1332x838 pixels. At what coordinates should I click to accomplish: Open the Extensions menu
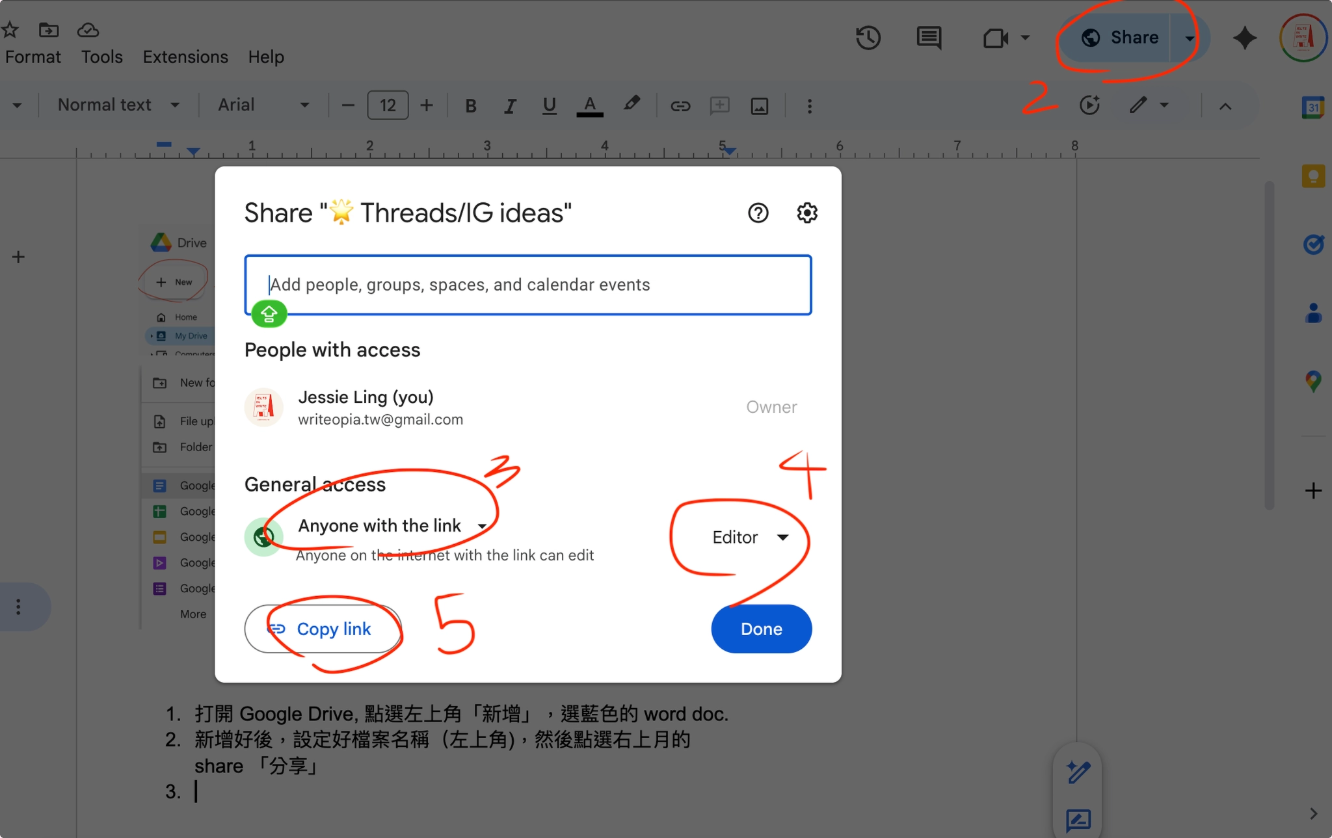185,57
